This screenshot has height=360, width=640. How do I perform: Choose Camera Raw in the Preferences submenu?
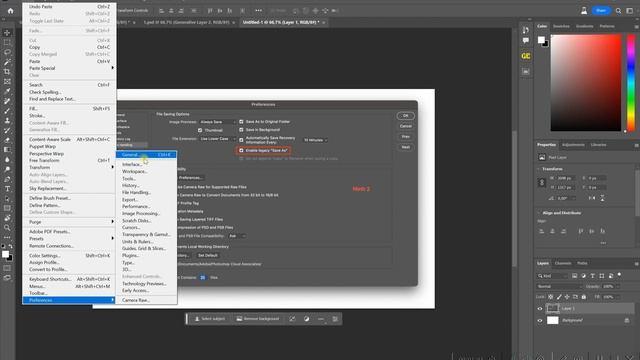tap(146, 300)
